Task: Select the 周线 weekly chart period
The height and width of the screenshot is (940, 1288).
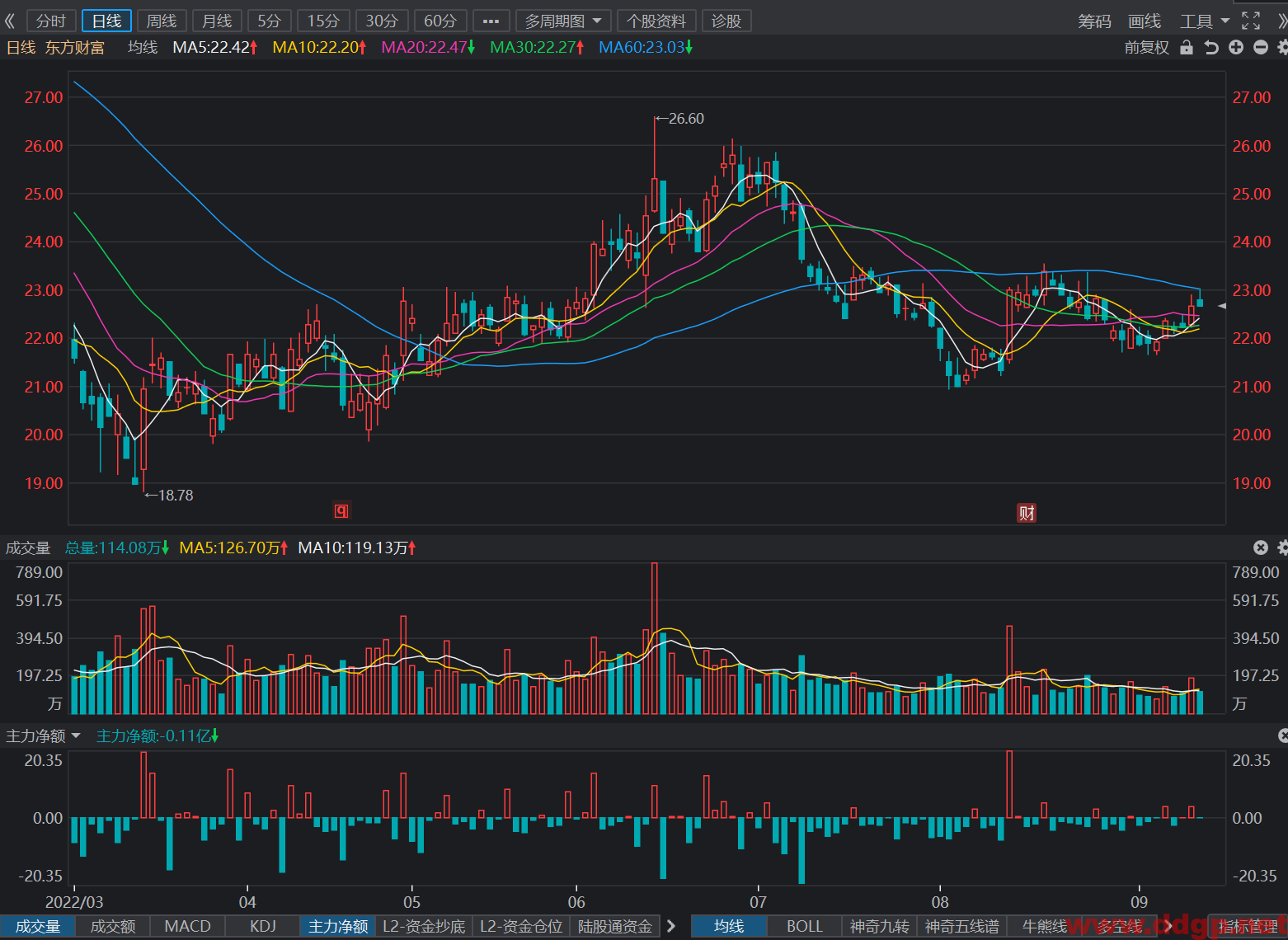Action: tap(162, 21)
